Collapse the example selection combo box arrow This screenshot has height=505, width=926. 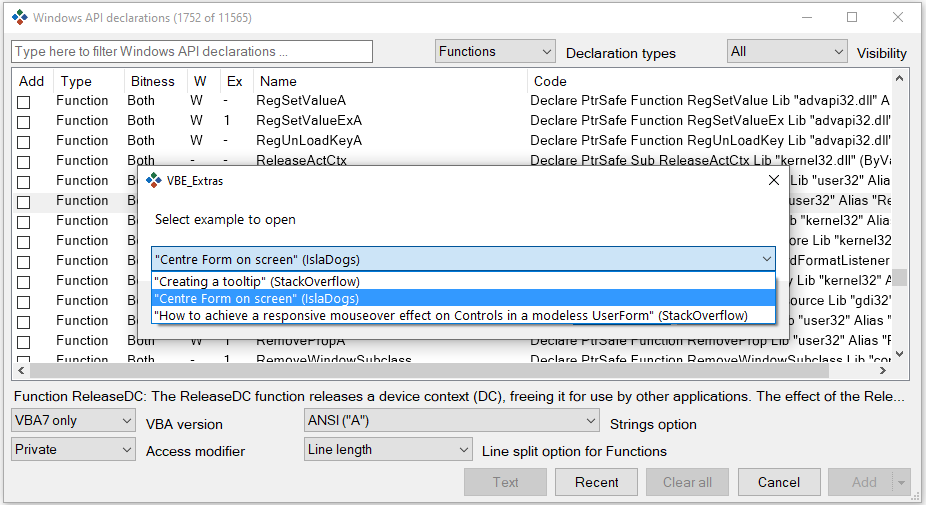[x=766, y=259]
